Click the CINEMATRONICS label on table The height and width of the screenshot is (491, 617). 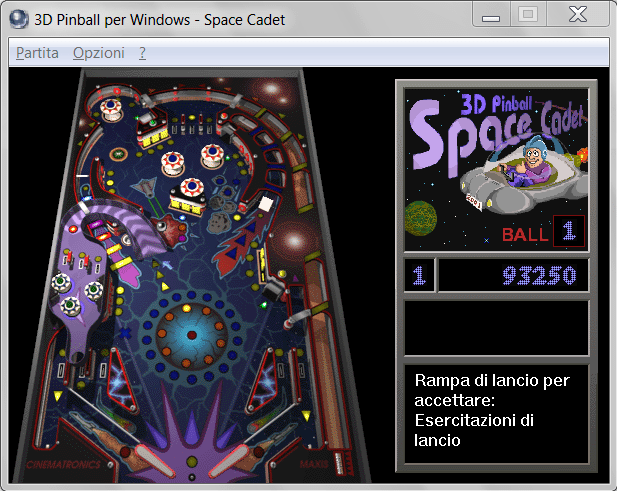63,465
